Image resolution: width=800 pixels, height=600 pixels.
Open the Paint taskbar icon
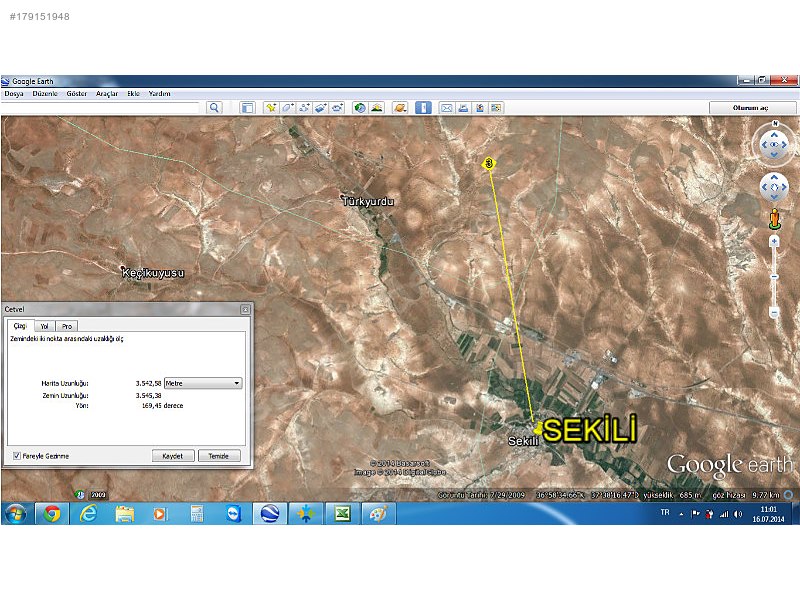tap(378, 513)
